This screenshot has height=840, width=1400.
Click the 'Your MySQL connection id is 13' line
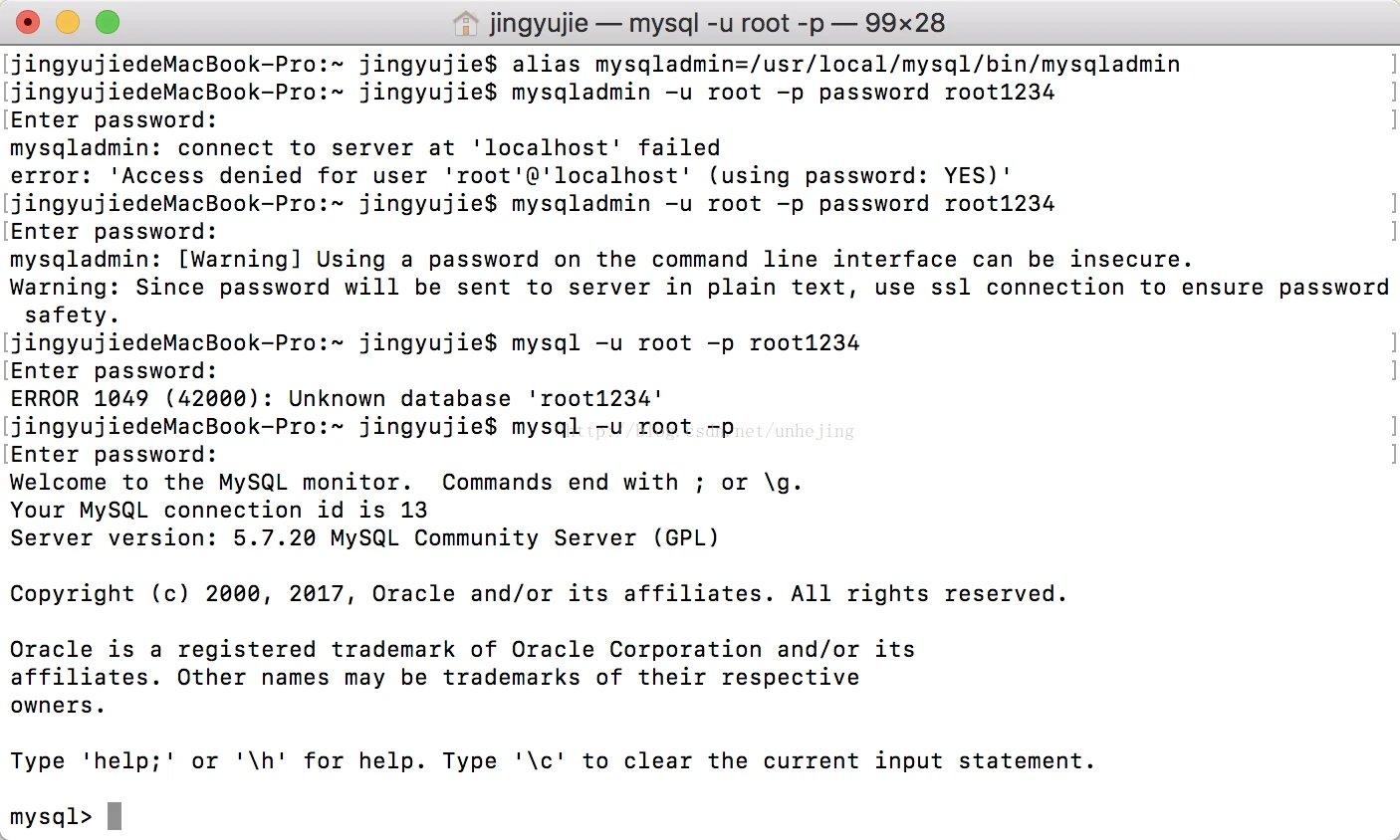tap(219, 511)
